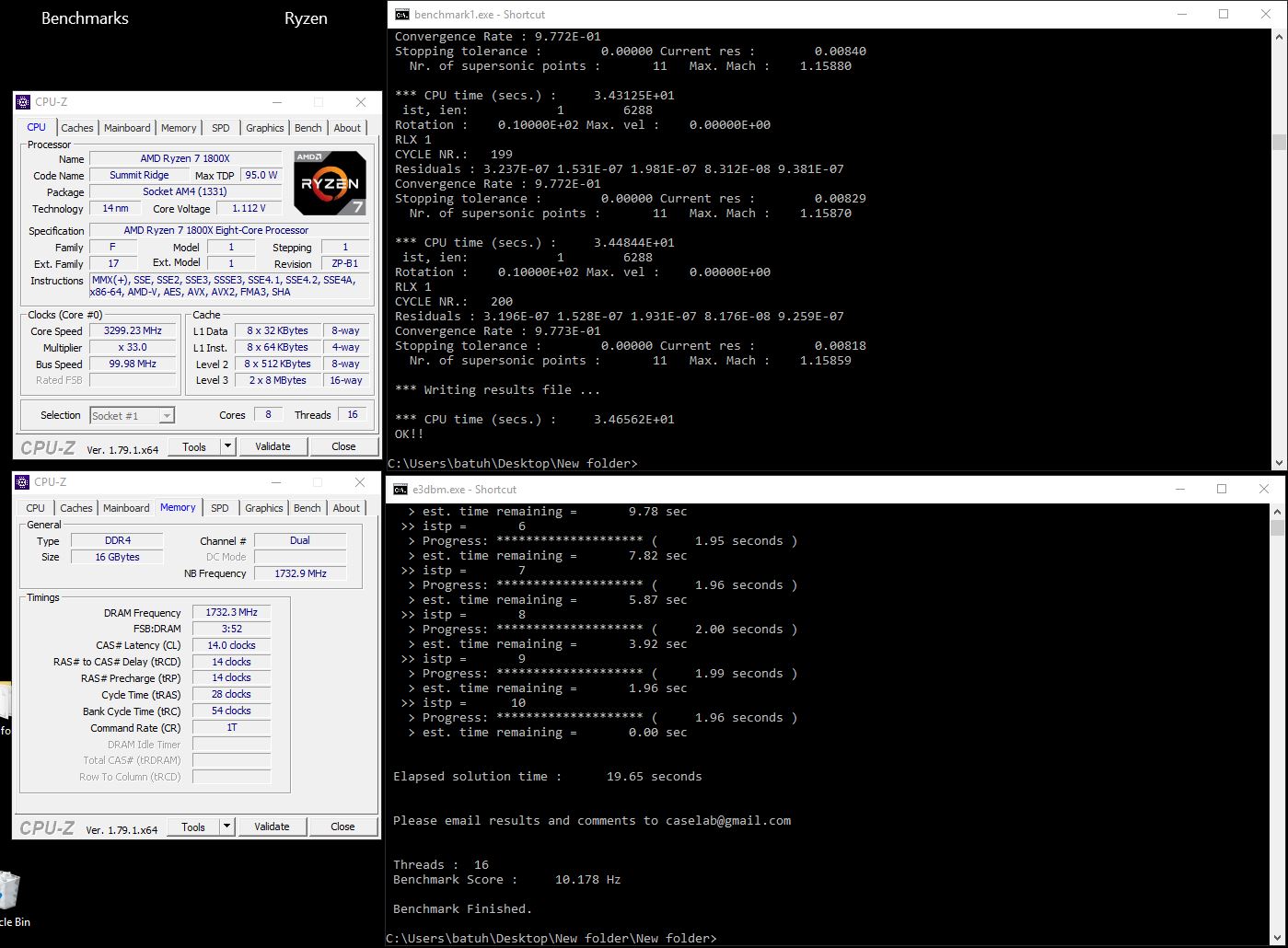Click e3dbm.exe console title icon
Screen dimensions: 1288x948
click(x=400, y=490)
